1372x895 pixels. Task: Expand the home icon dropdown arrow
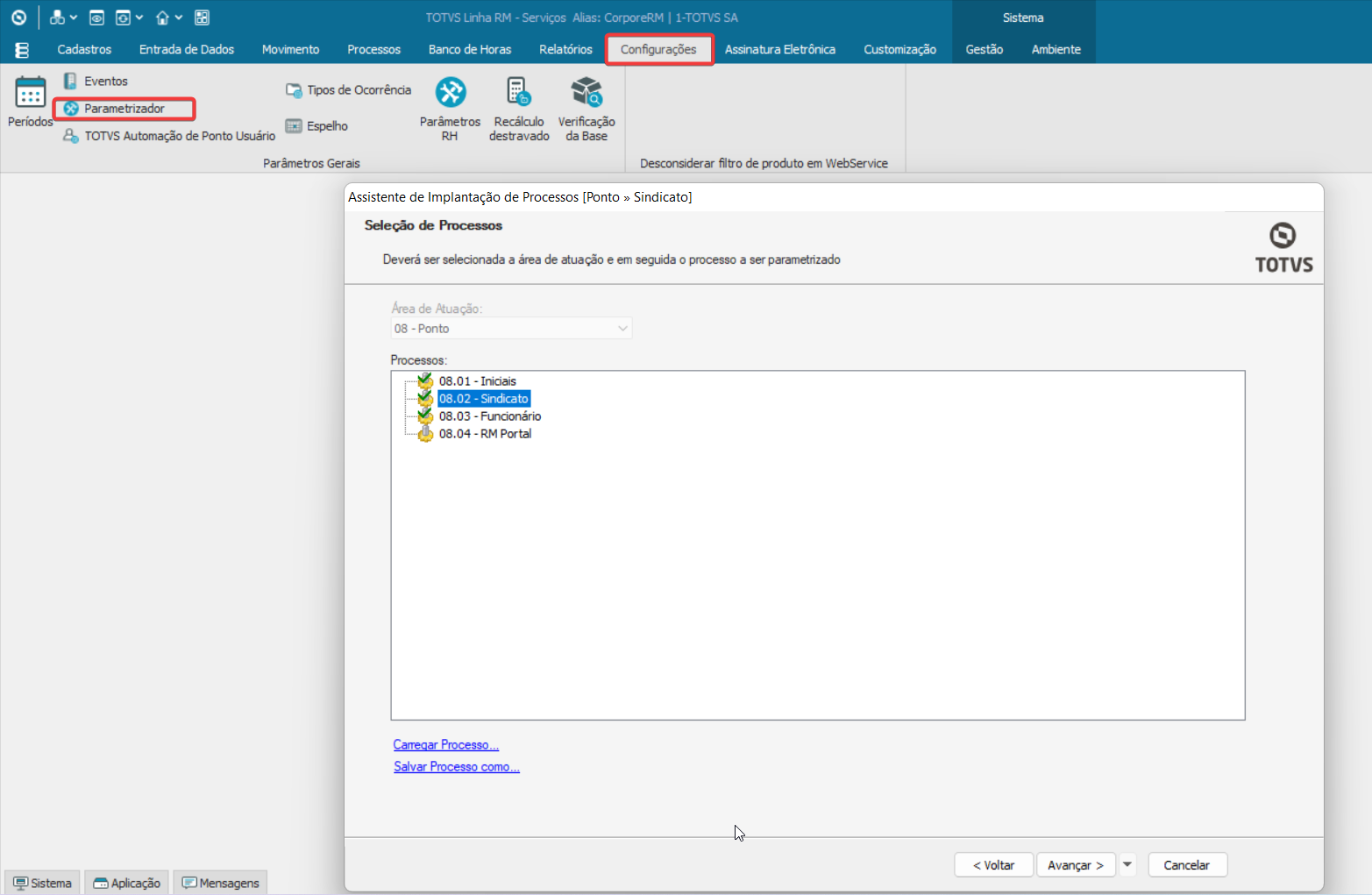click(x=178, y=18)
